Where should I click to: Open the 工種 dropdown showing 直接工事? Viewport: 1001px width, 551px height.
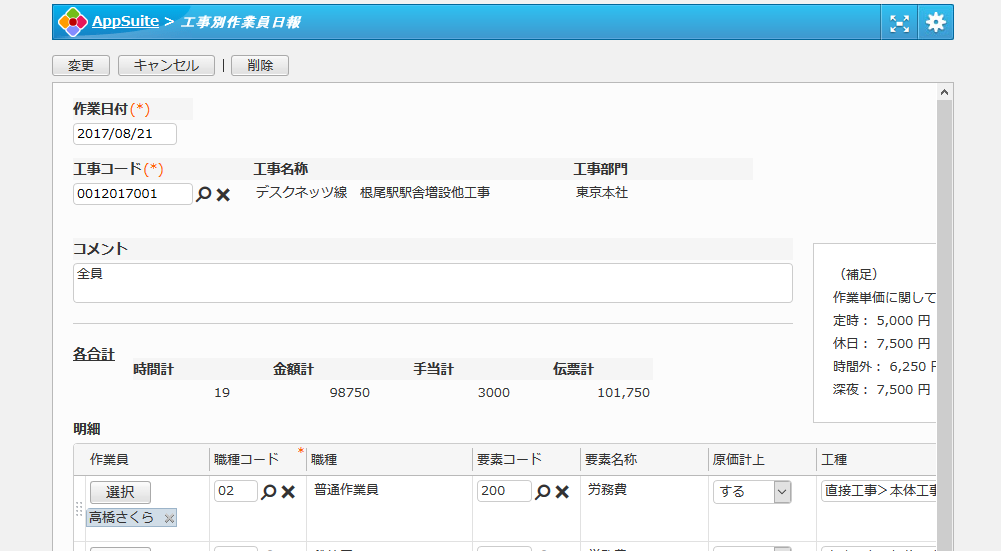[878, 492]
